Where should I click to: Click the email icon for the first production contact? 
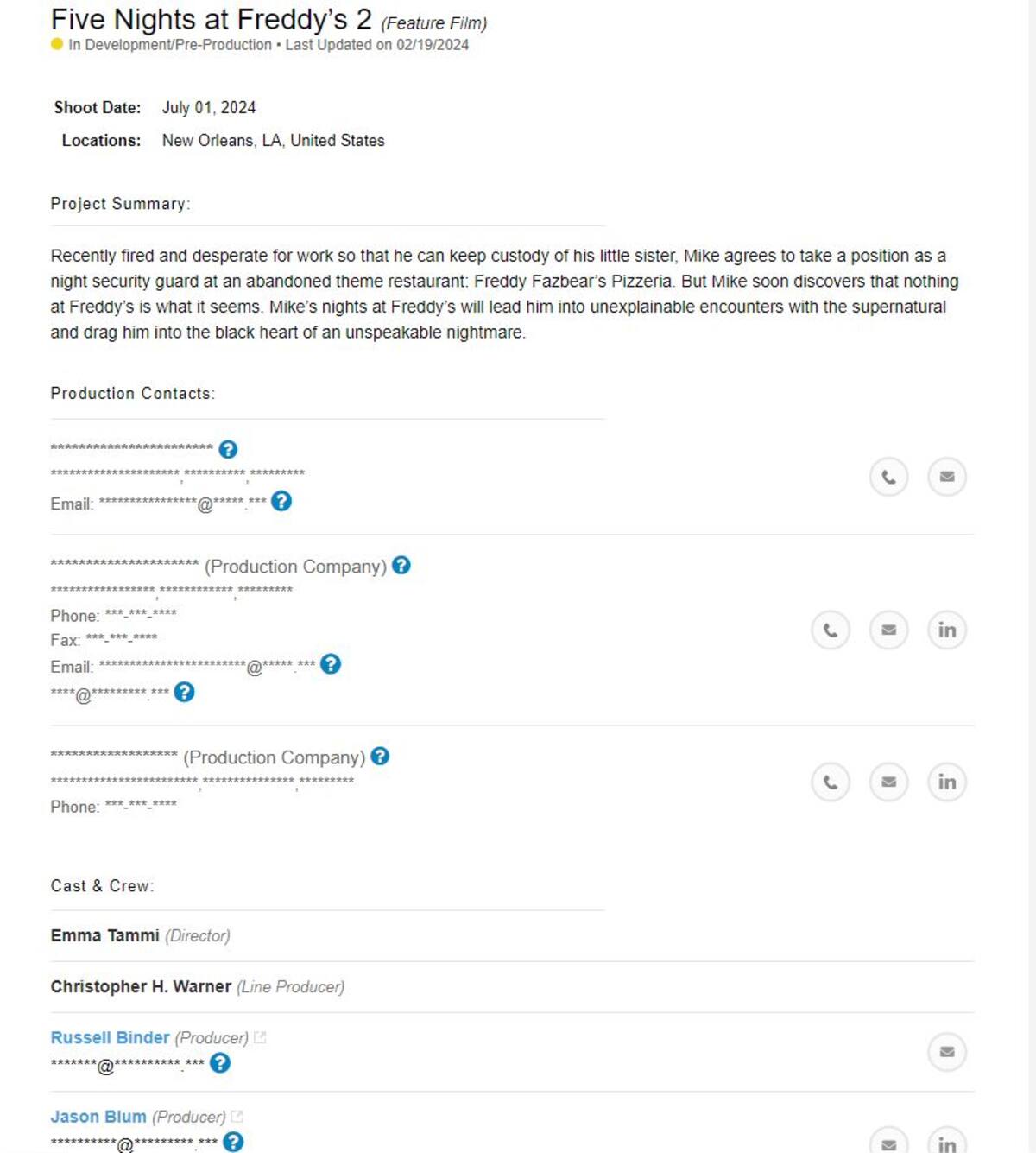pos(947,477)
